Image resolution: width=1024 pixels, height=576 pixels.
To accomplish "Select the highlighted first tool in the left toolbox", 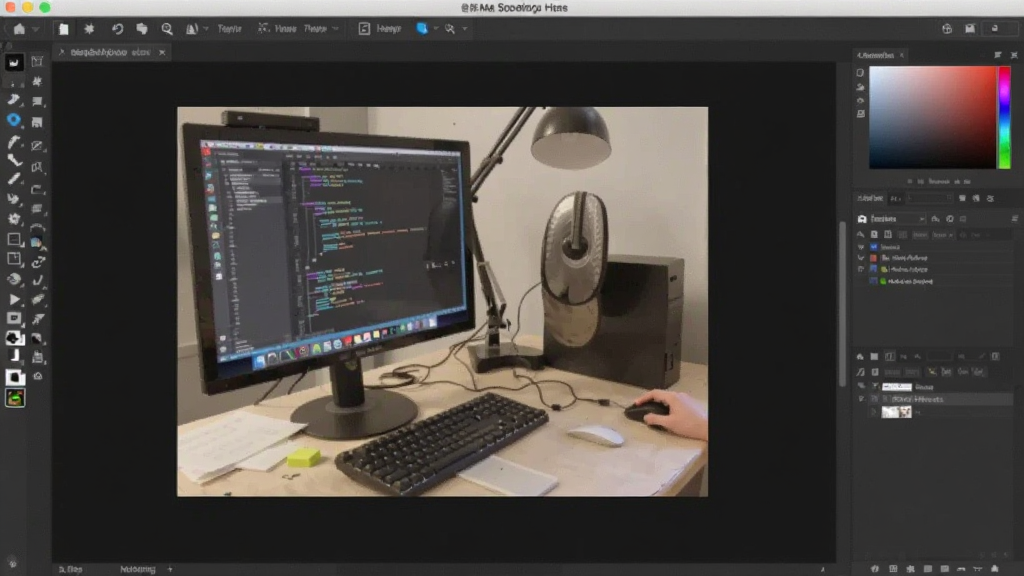I will [14, 62].
